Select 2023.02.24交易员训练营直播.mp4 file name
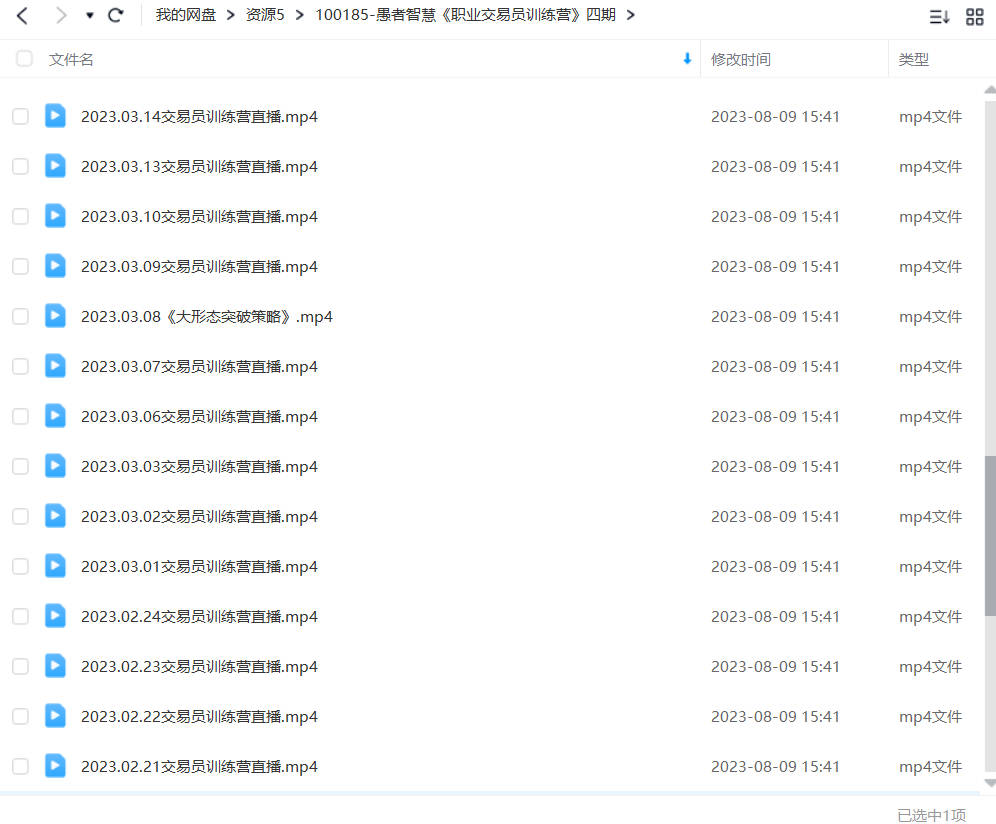Screen dimensions: 996x824 [199, 616]
